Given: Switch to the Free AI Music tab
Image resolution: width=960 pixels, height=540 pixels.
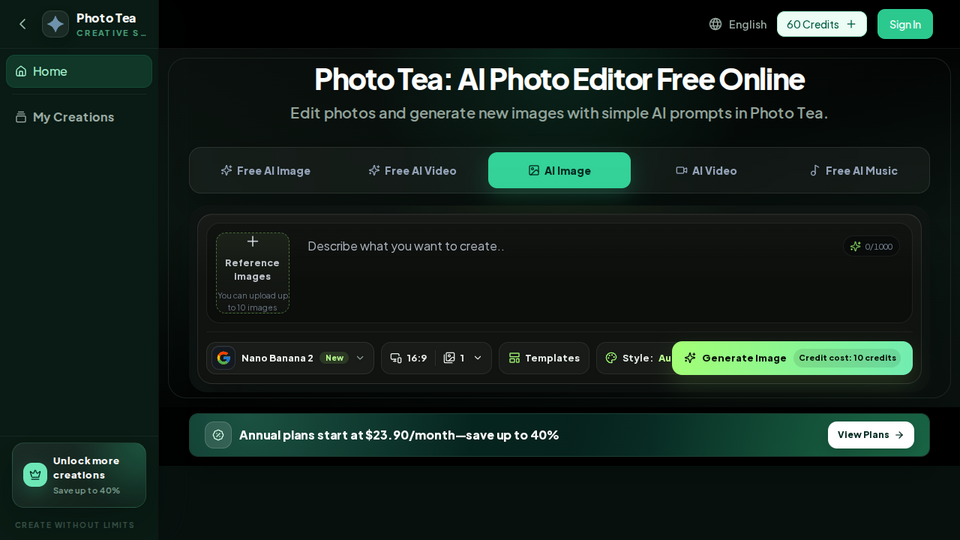Looking at the screenshot, I should (x=853, y=171).
